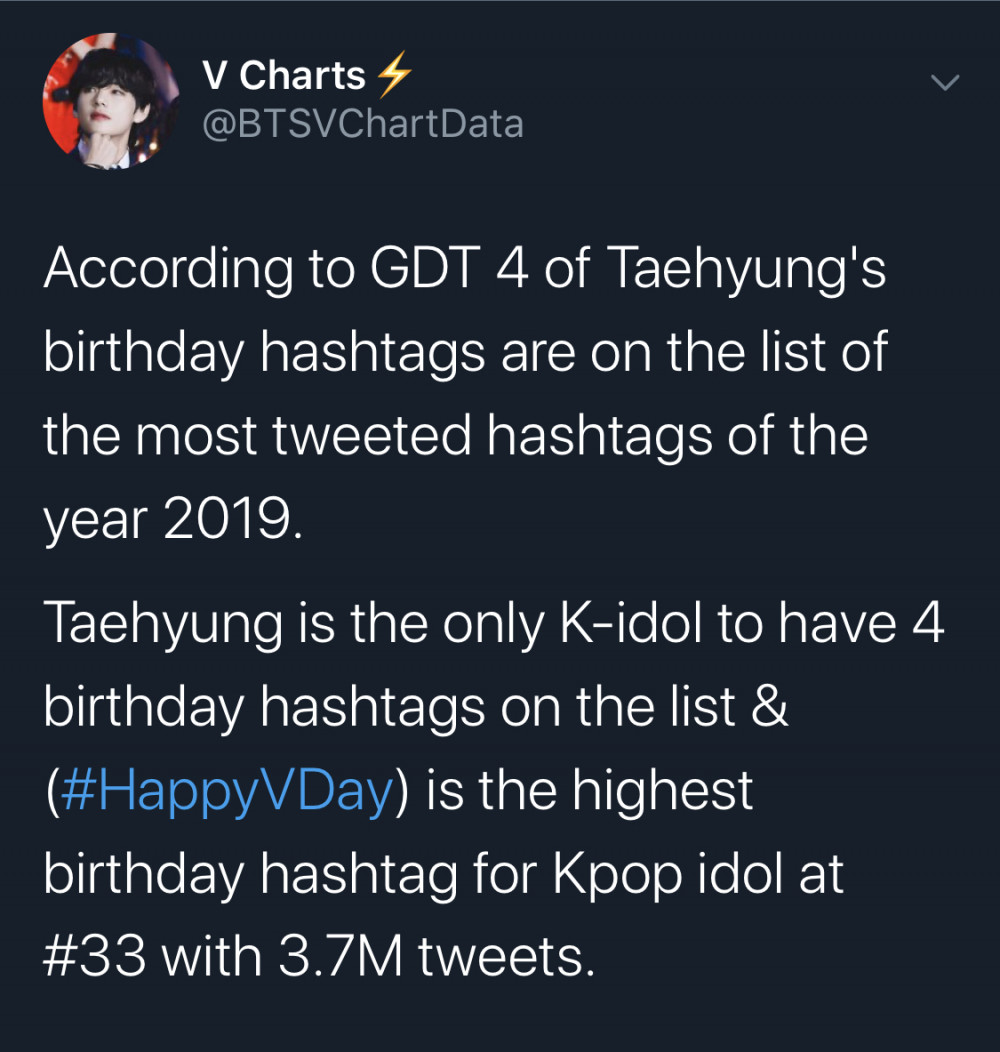This screenshot has height=1052, width=1000.
Task: Click the '3.7M tweets.' text
Action: pos(436,957)
